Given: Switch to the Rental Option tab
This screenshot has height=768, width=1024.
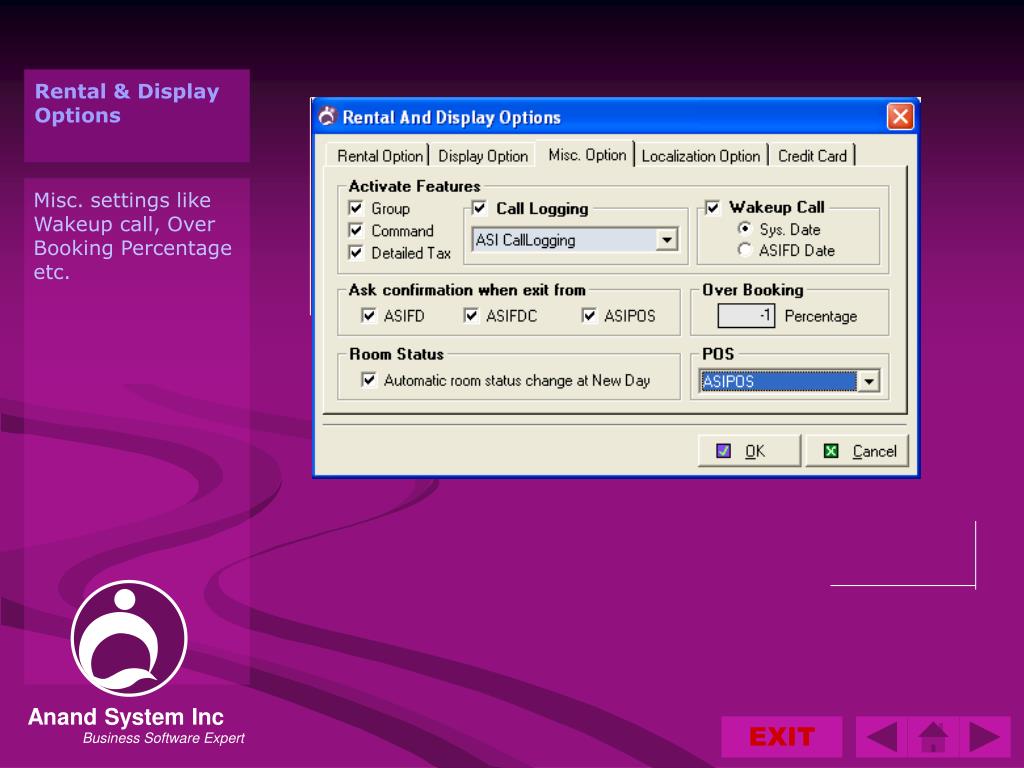Looking at the screenshot, I should click(x=379, y=156).
